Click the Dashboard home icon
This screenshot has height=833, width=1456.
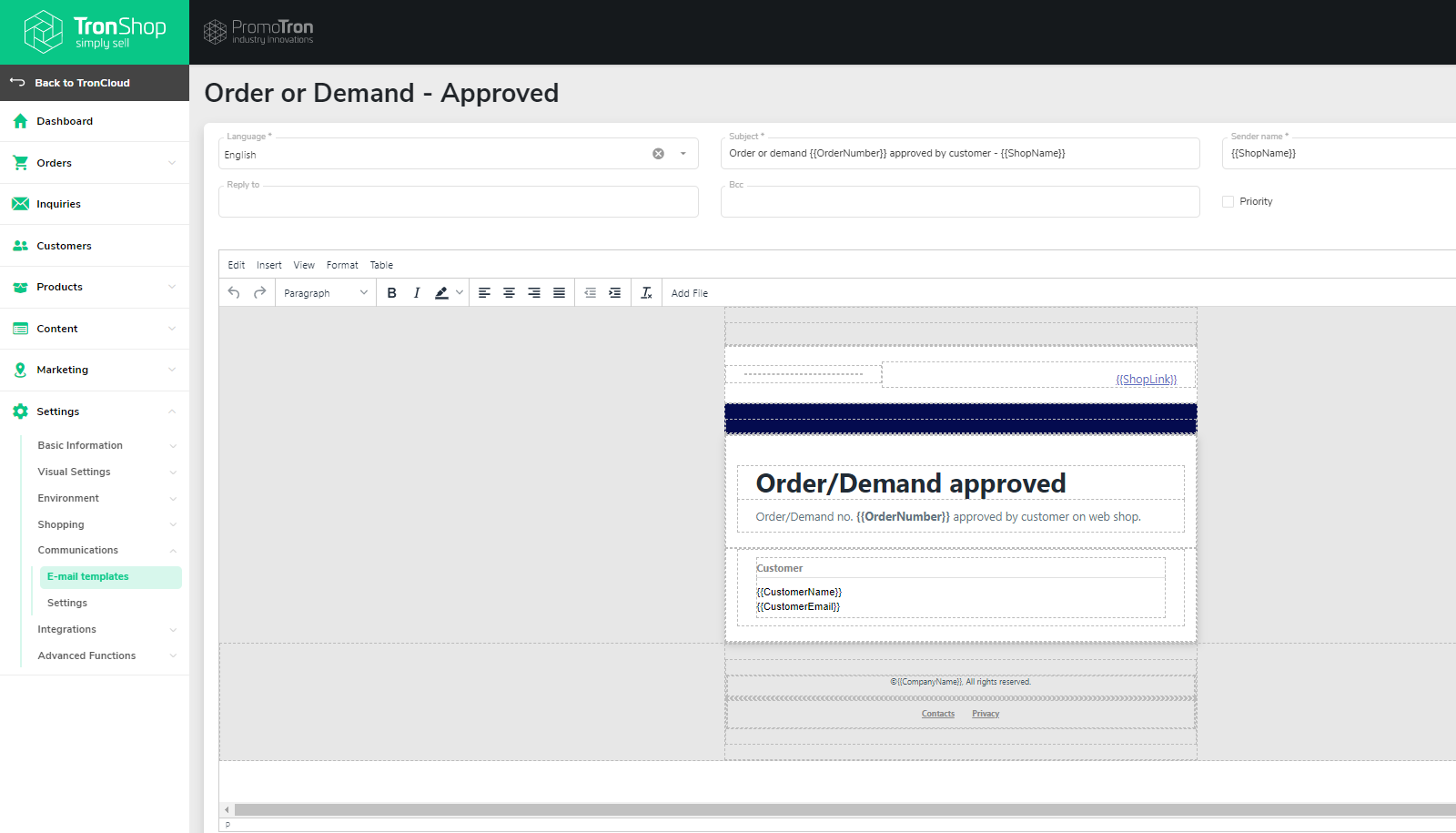pyautogui.click(x=20, y=121)
